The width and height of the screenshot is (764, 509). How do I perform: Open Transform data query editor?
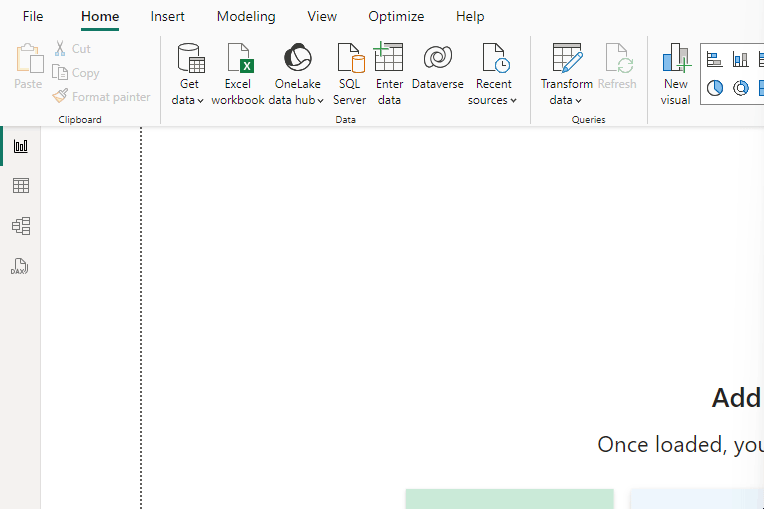coord(567,74)
